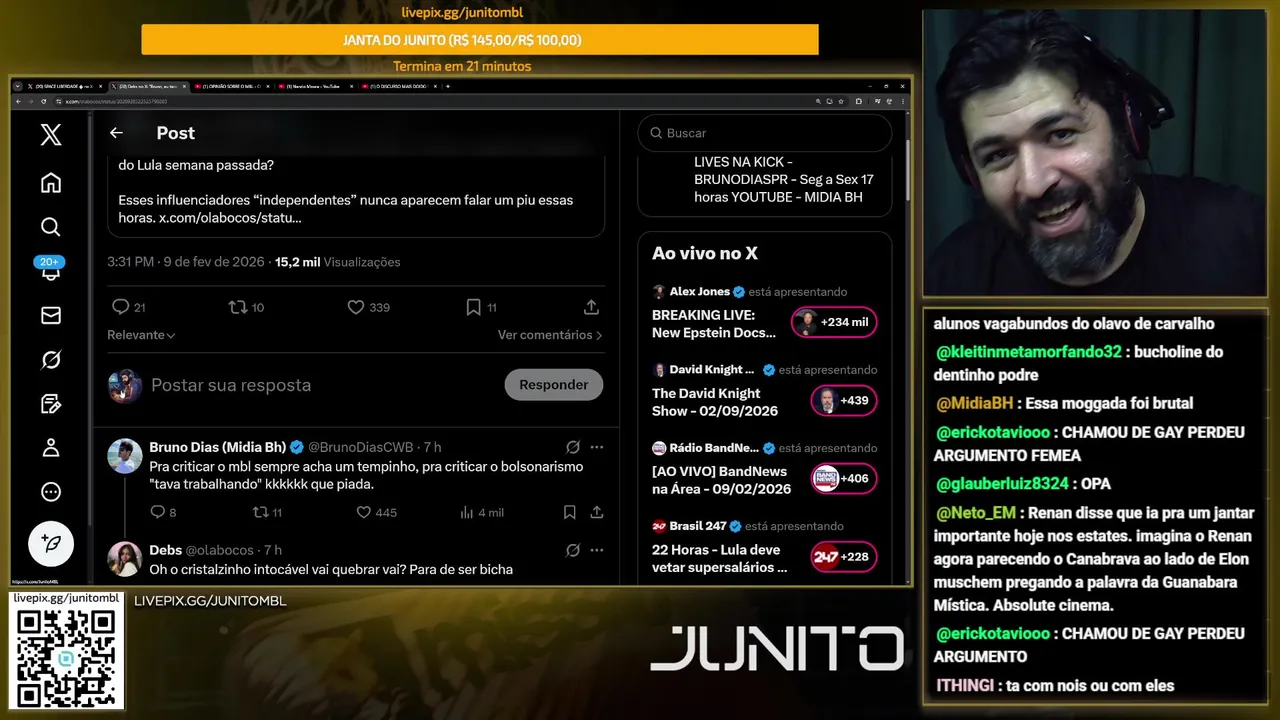Screen dimensions: 1280x720
Task: Open Lists icon in sidebar
Action: point(51,404)
